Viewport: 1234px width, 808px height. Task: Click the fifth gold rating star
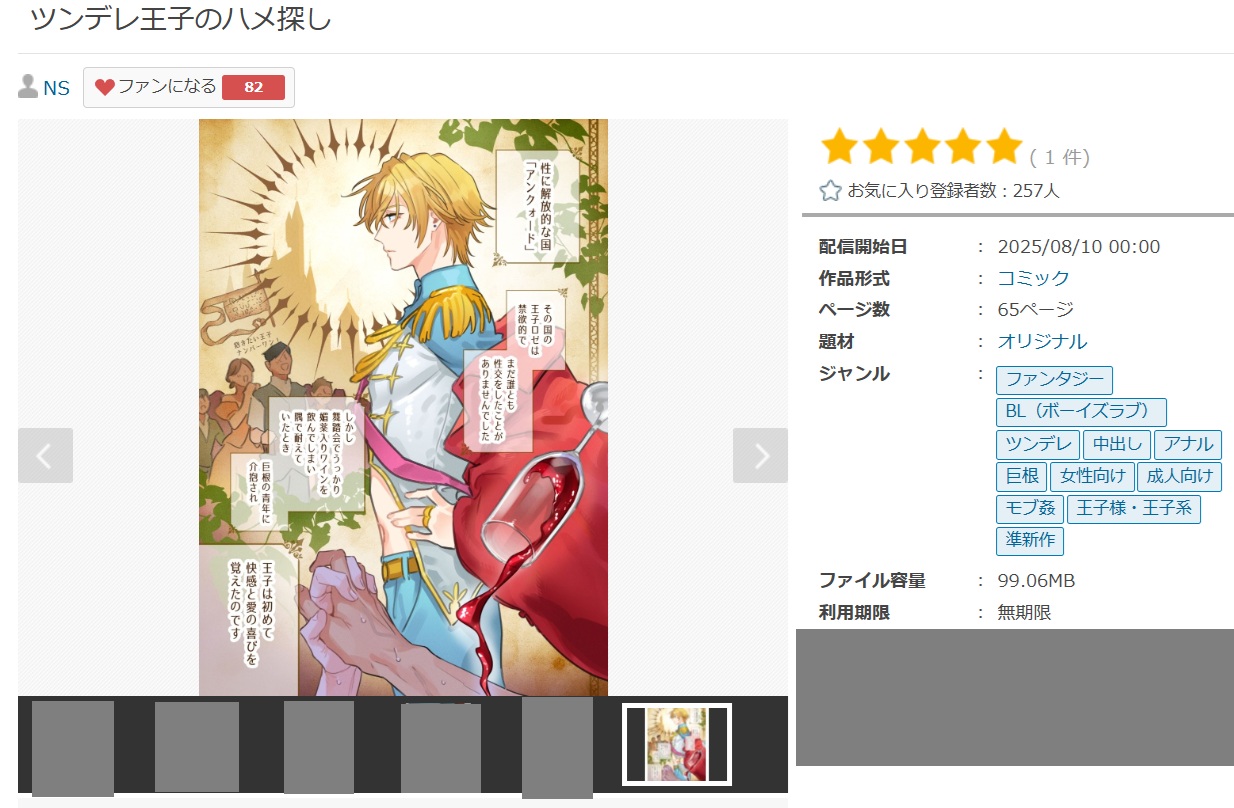[1003, 147]
